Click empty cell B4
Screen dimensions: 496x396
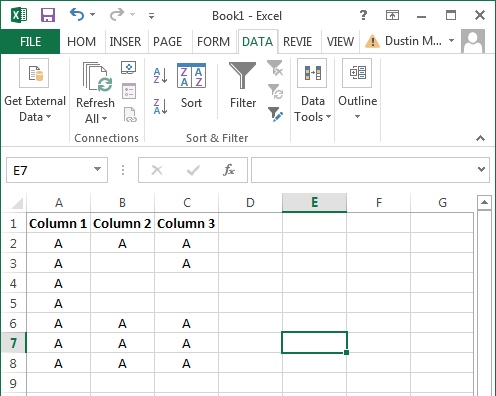tap(122, 283)
